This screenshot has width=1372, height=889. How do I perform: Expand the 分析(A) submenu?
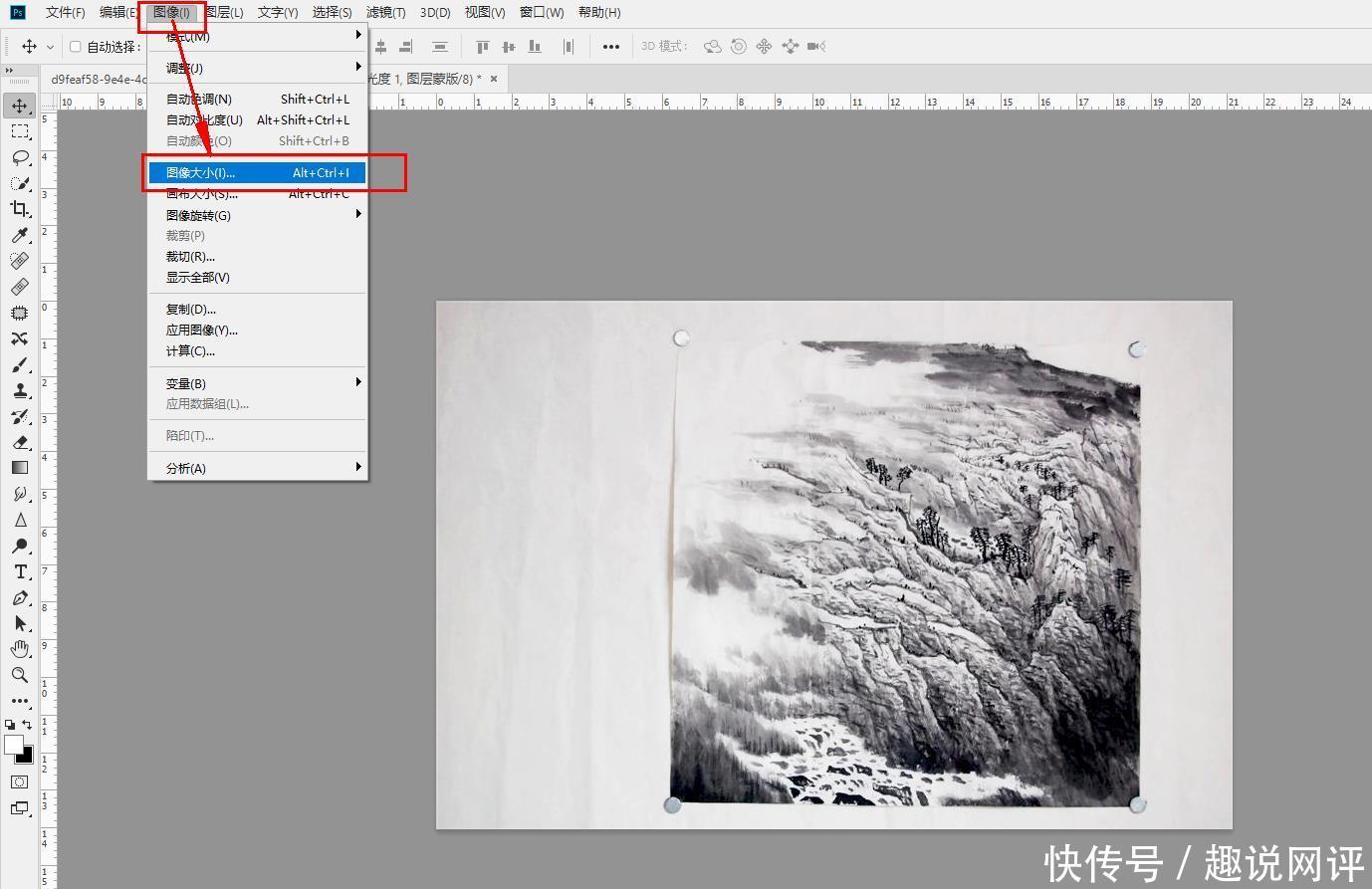coord(257,468)
